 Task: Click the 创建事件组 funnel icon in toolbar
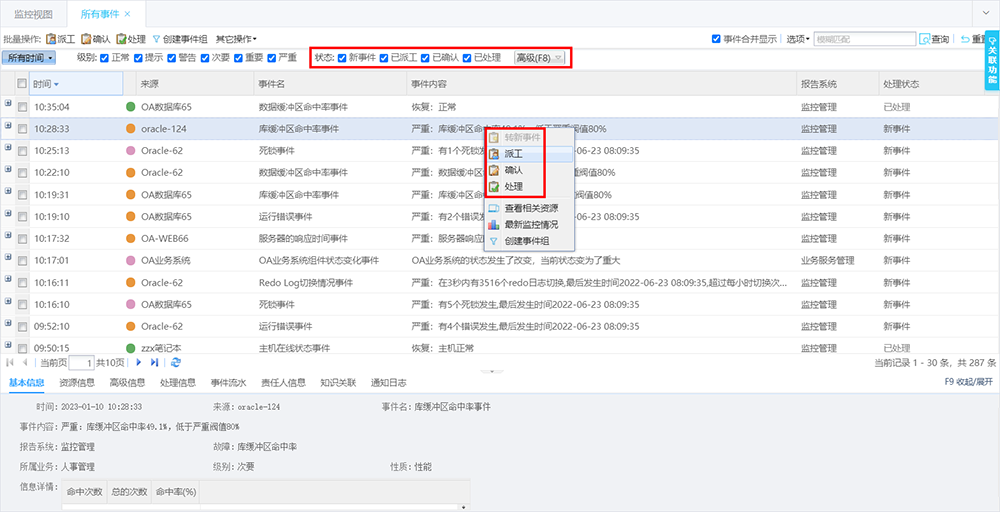156,39
